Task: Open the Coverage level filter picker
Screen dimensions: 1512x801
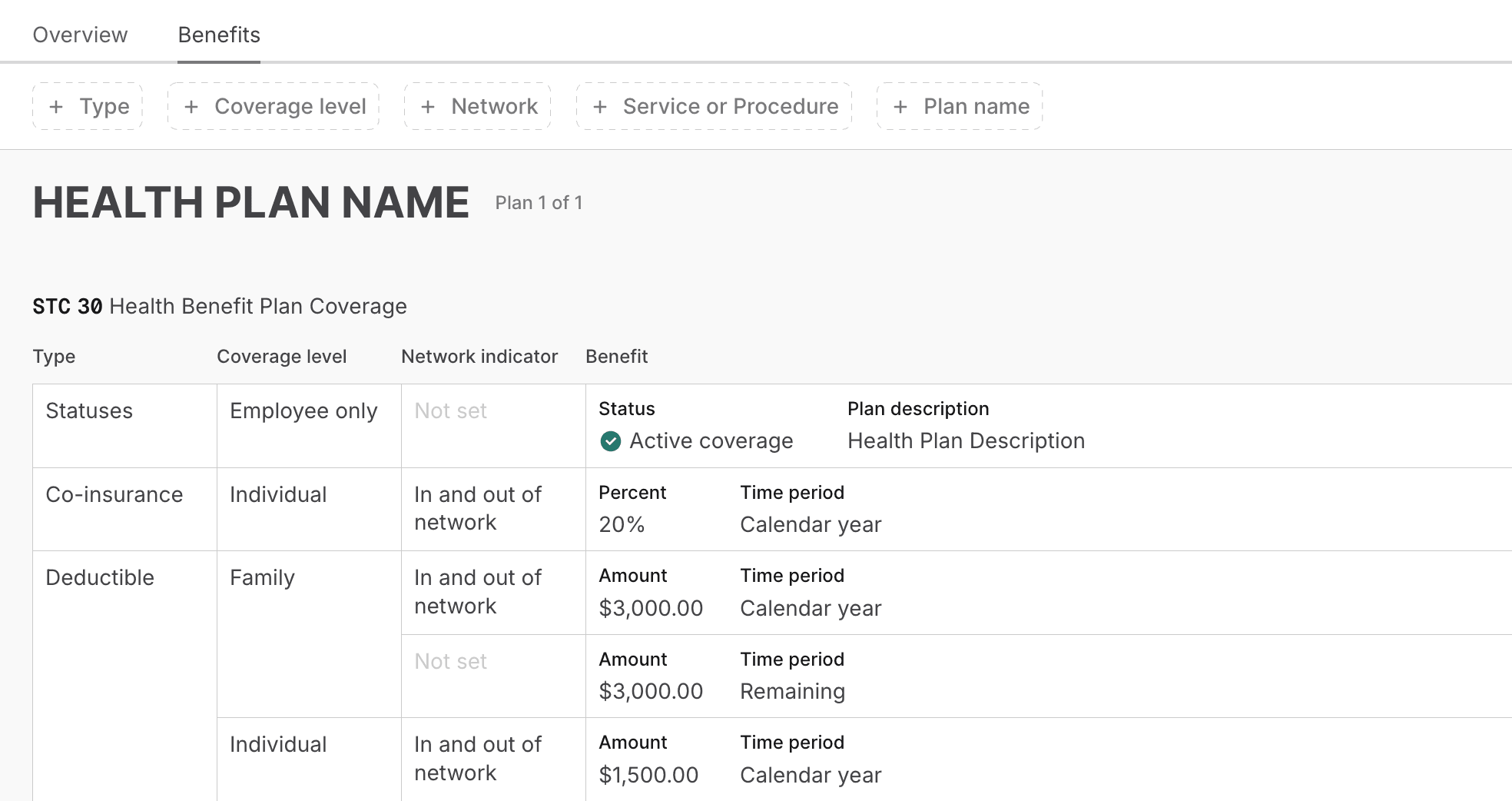Action: (x=273, y=106)
